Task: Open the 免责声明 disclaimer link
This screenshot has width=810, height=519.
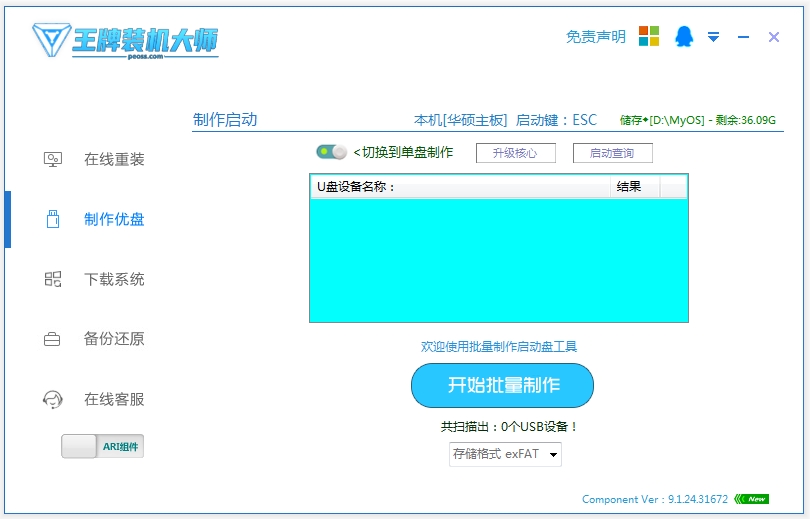Action: pos(596,37)
